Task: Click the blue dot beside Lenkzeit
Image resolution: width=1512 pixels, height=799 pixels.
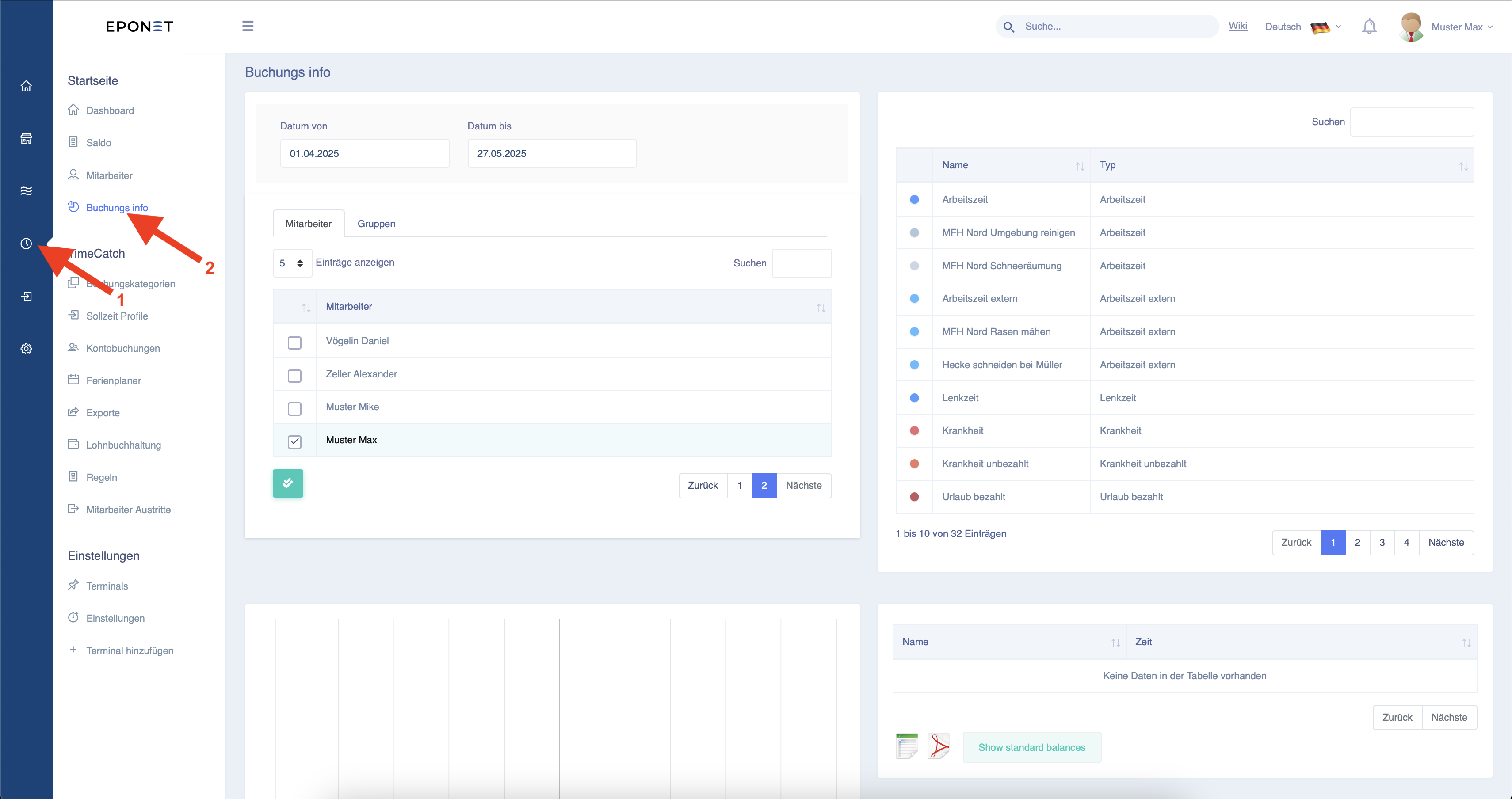Action: (914, 398)
